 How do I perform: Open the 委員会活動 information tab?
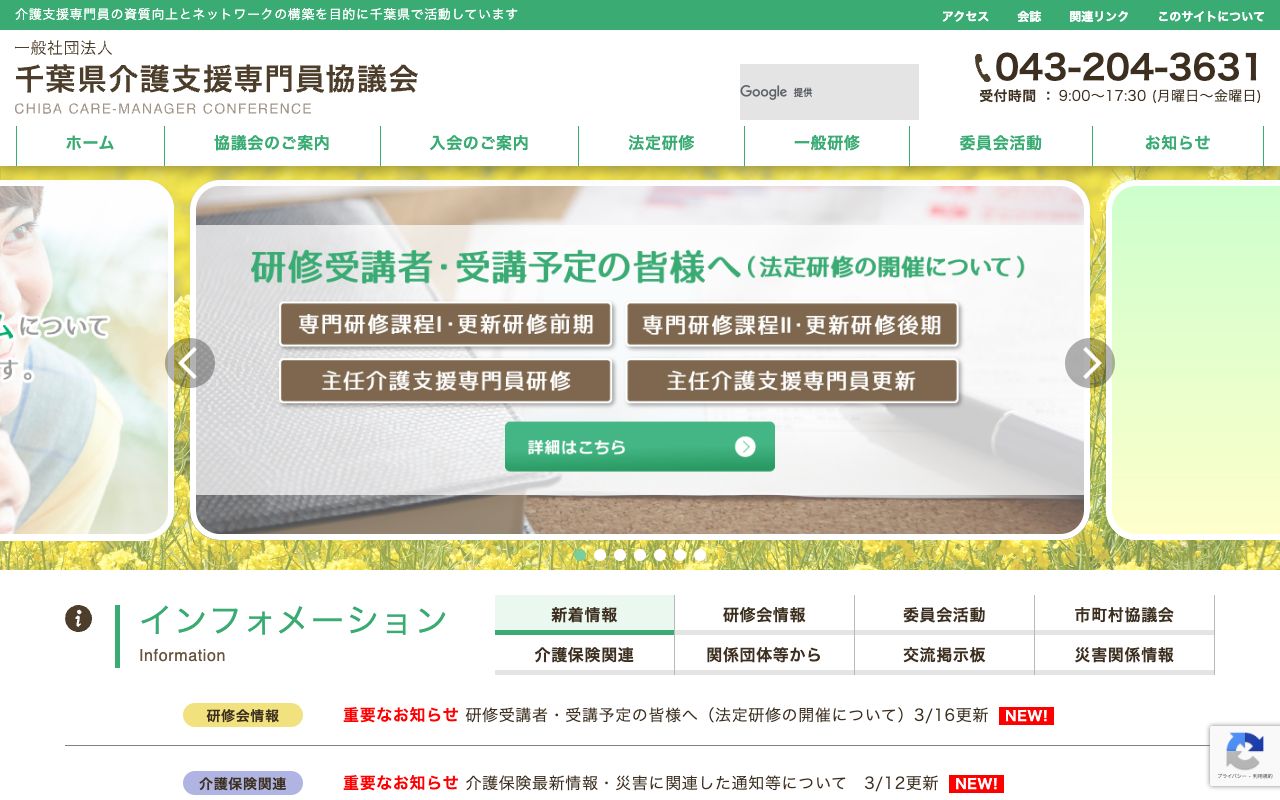[x=944, y=614]
